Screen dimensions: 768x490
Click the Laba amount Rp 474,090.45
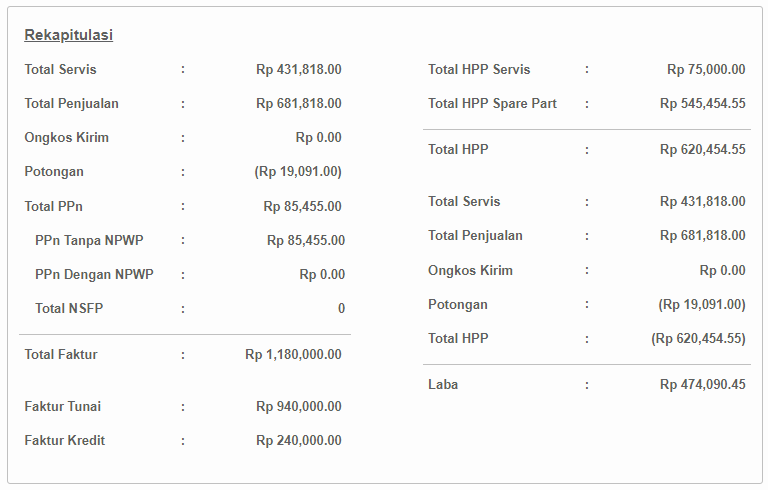point(703,384)
